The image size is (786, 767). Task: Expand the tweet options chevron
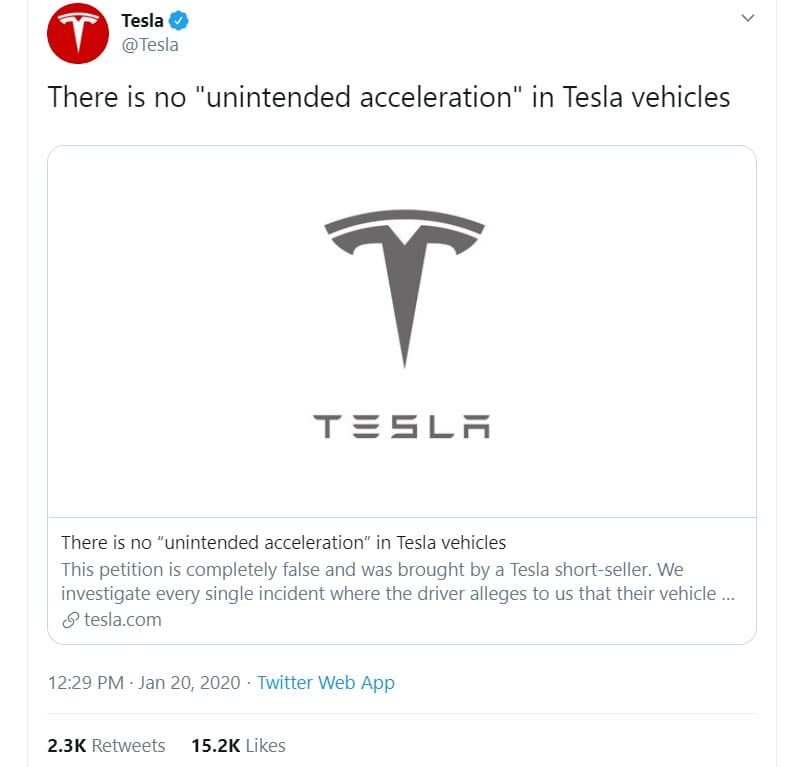tap(746, 18)
